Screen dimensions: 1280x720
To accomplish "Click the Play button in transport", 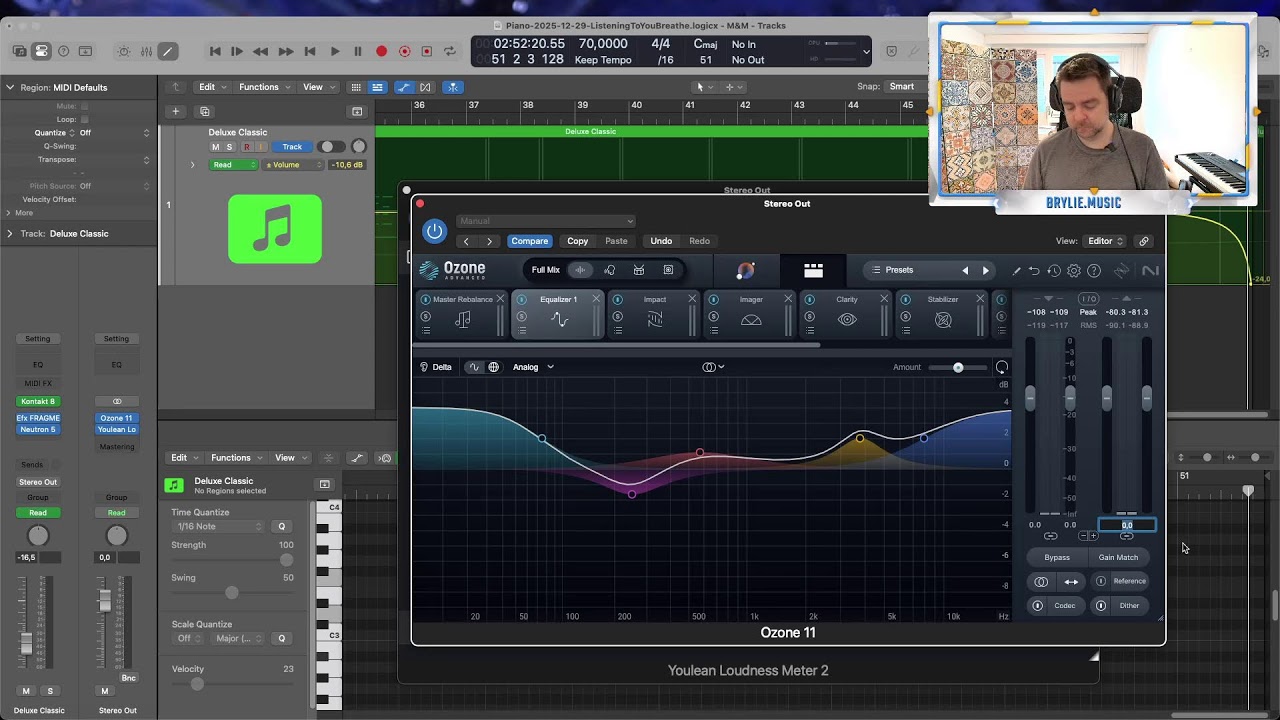I will 334,51.
